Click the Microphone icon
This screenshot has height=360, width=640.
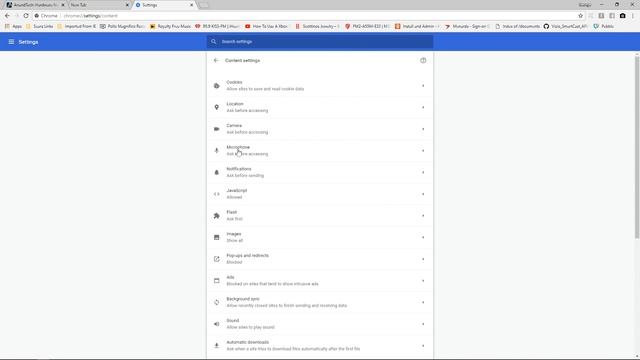click(216, 151)
